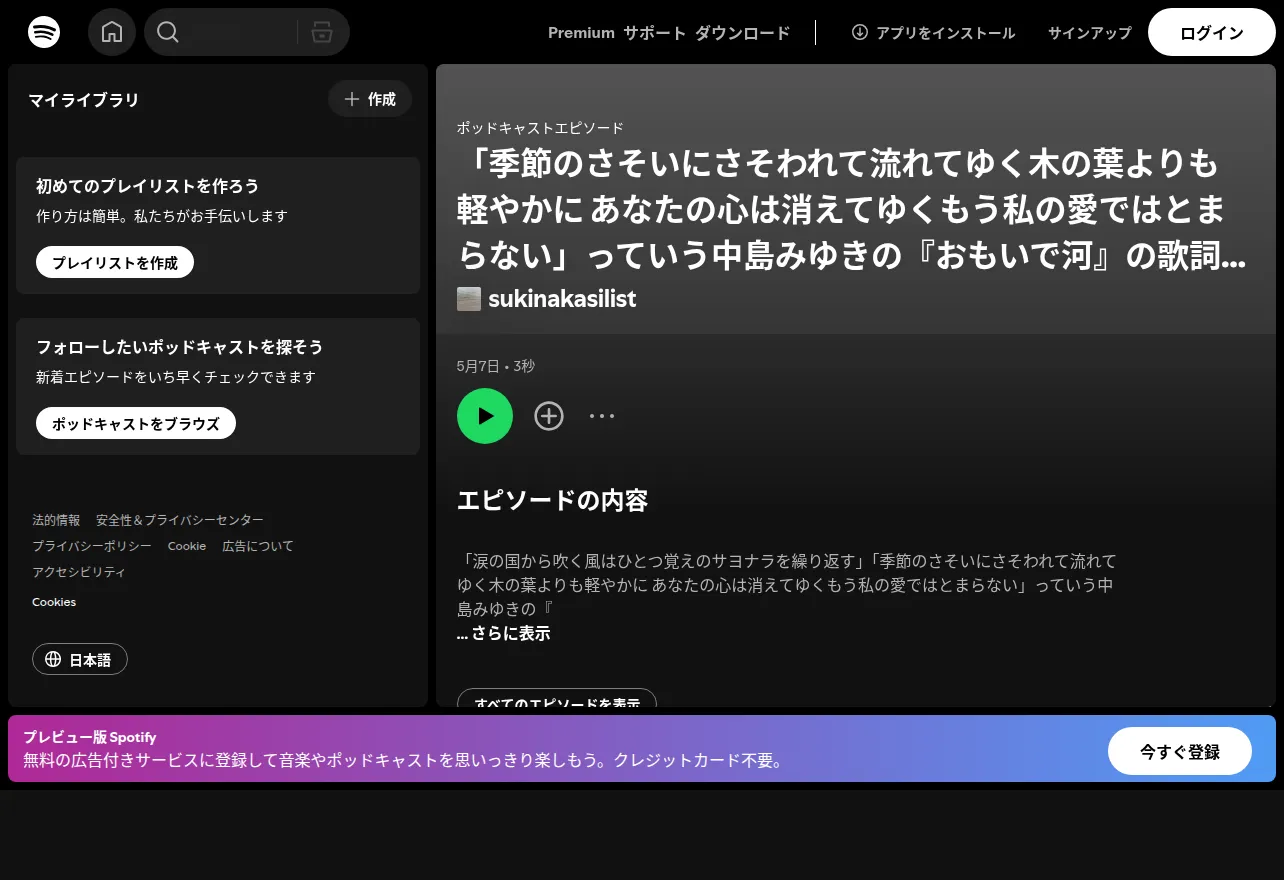Click the Spotify logo
The height and width of the screenshot is (880, 1284).
click(x=44, y=32)
